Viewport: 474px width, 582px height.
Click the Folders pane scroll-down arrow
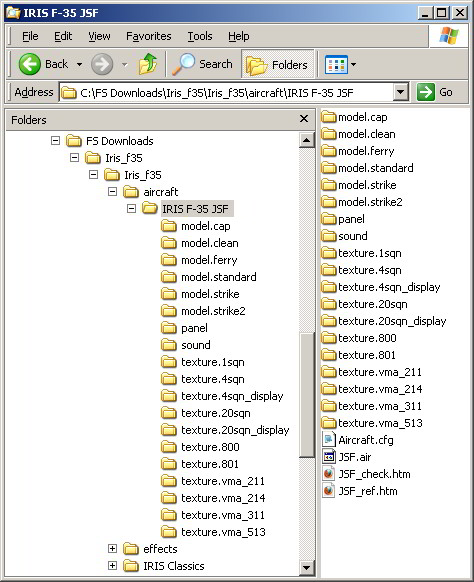[x=307, y=568]
